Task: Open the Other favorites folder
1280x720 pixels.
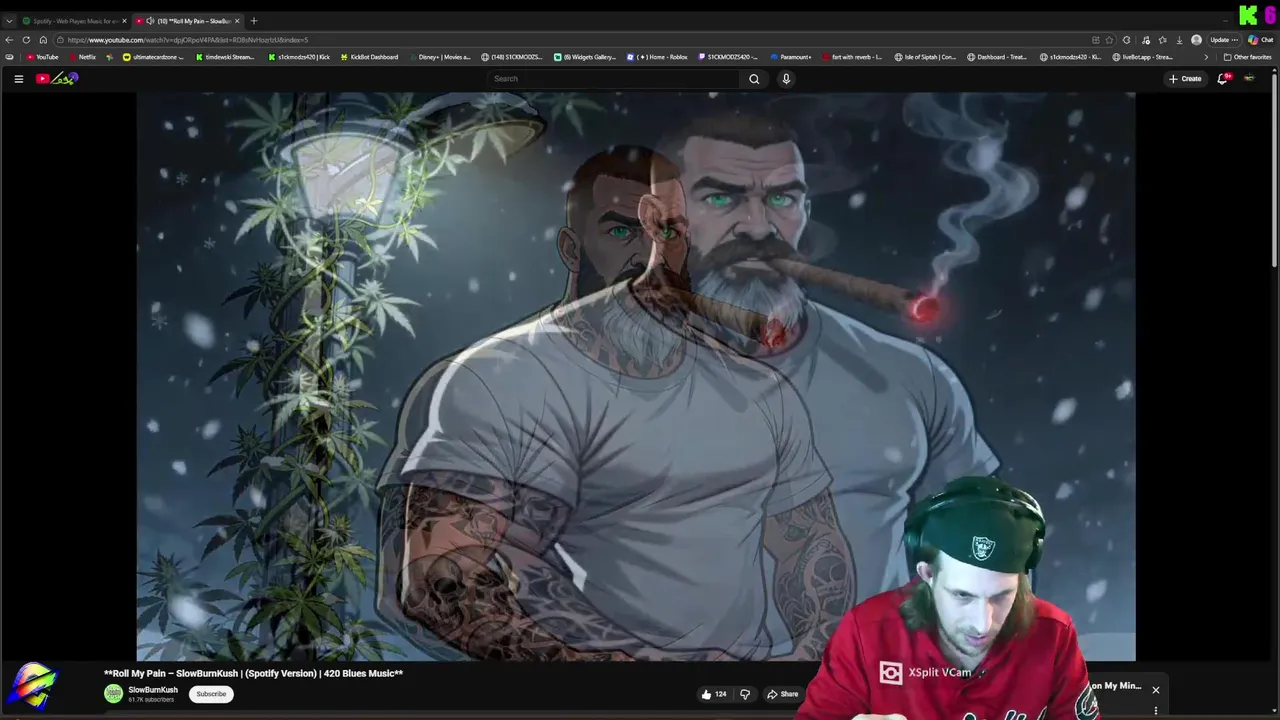Action: (1247, 57)
